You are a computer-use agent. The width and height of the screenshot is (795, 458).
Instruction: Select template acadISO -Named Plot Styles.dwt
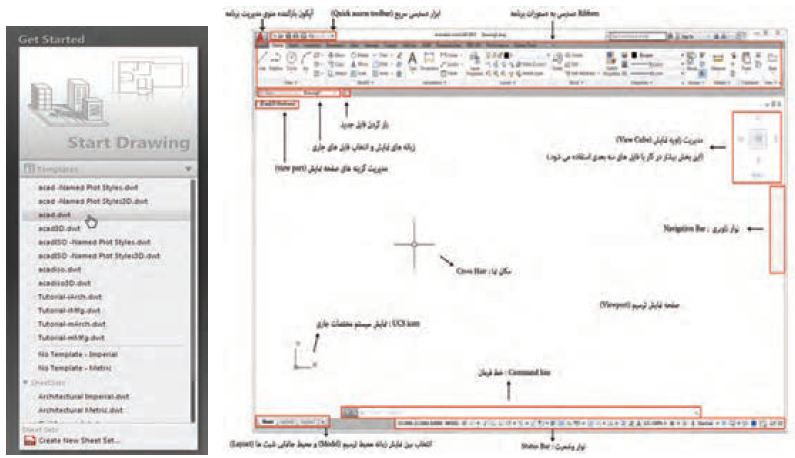tap(94, 242)
